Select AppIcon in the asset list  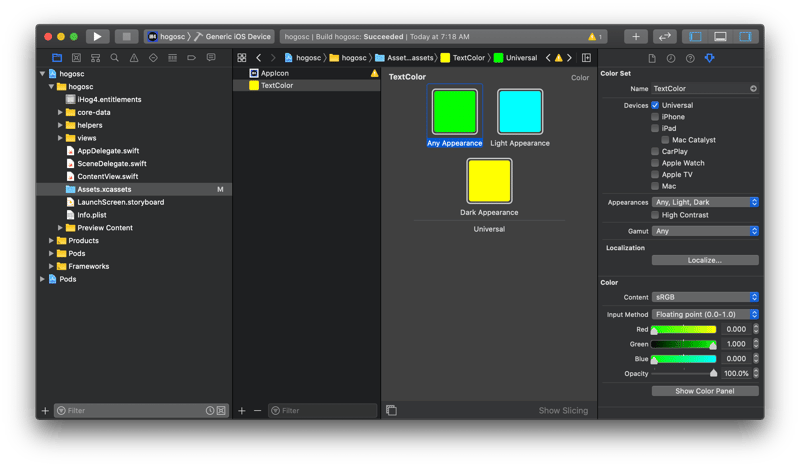pyautogui.click(x=274, y=73)
